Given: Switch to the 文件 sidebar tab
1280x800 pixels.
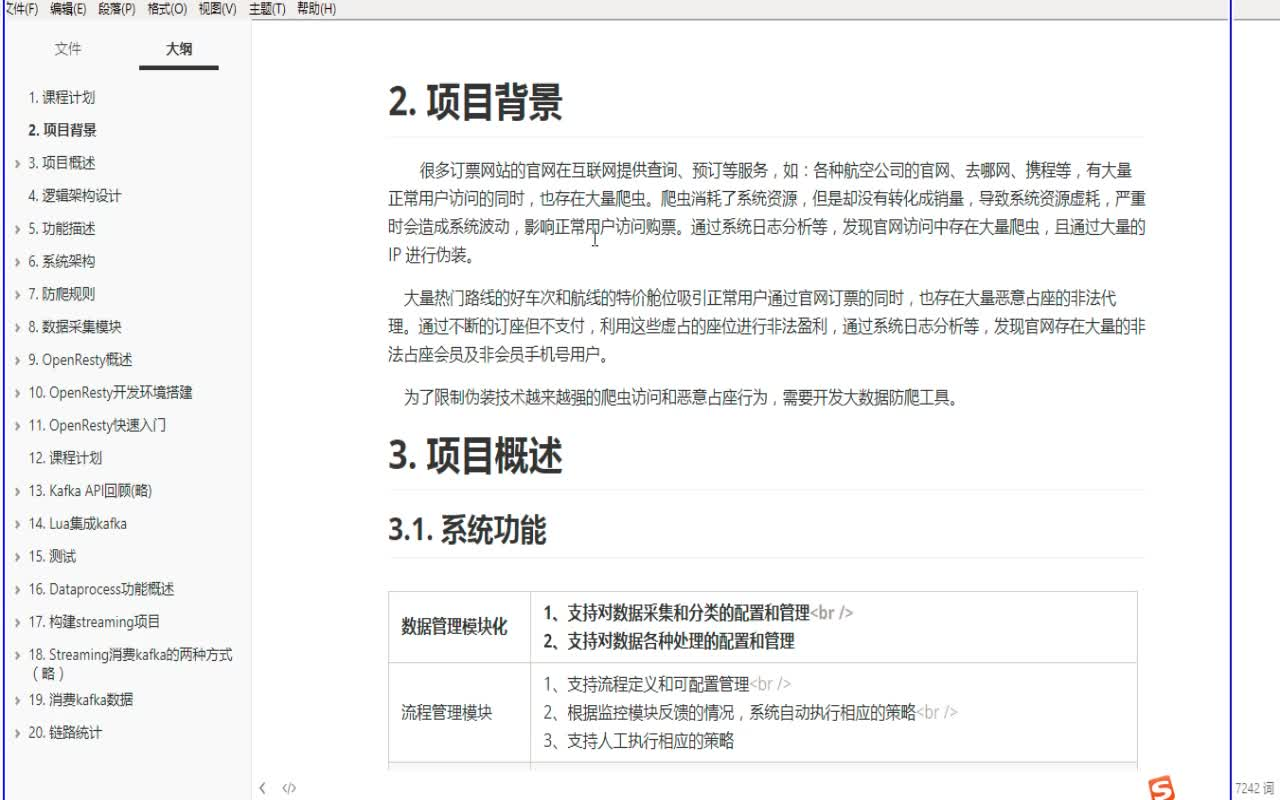Looking at the screenshot, I should tap(68, 48).
